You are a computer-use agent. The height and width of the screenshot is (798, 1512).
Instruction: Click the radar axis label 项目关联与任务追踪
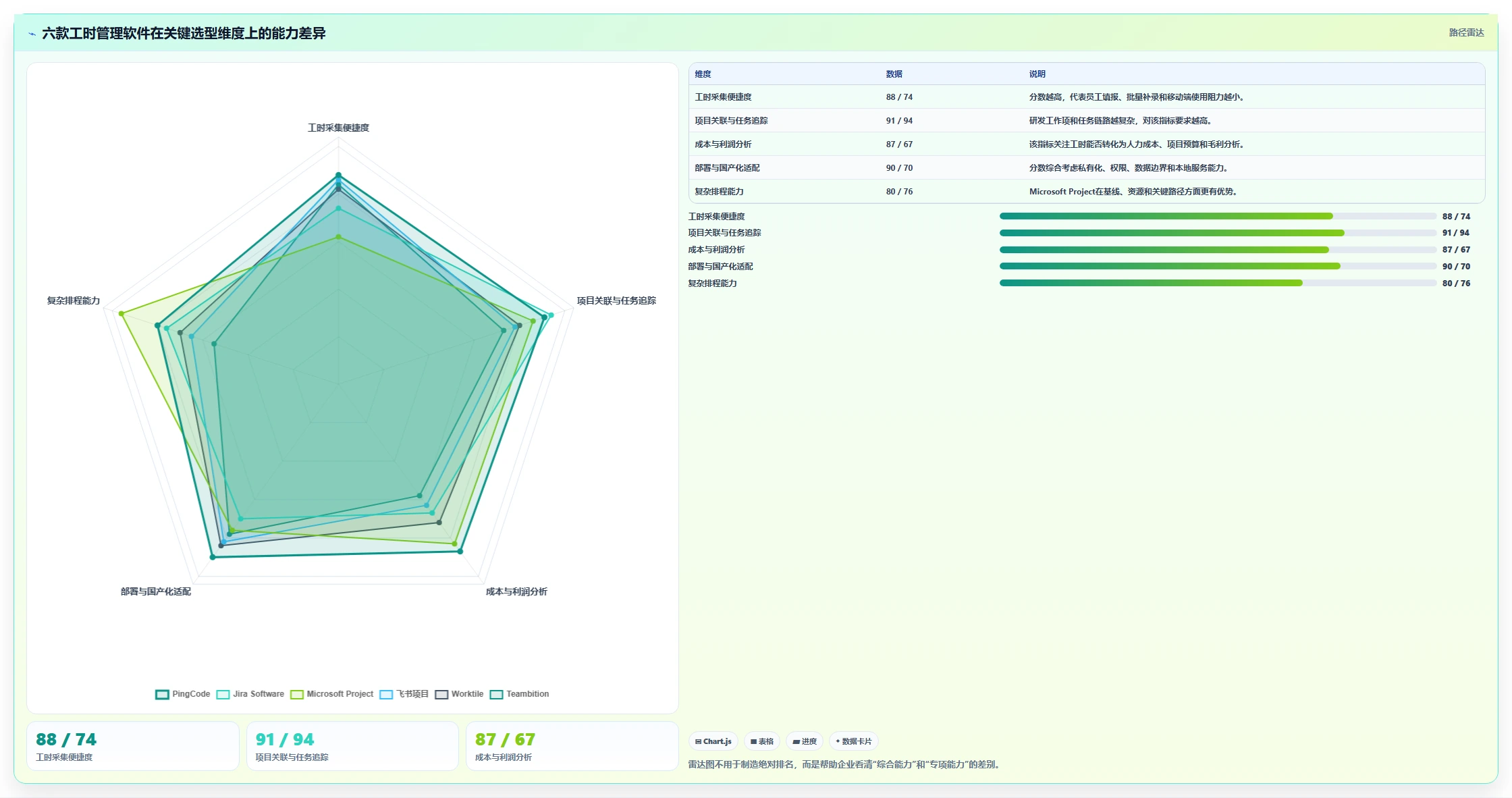(616, 300)
